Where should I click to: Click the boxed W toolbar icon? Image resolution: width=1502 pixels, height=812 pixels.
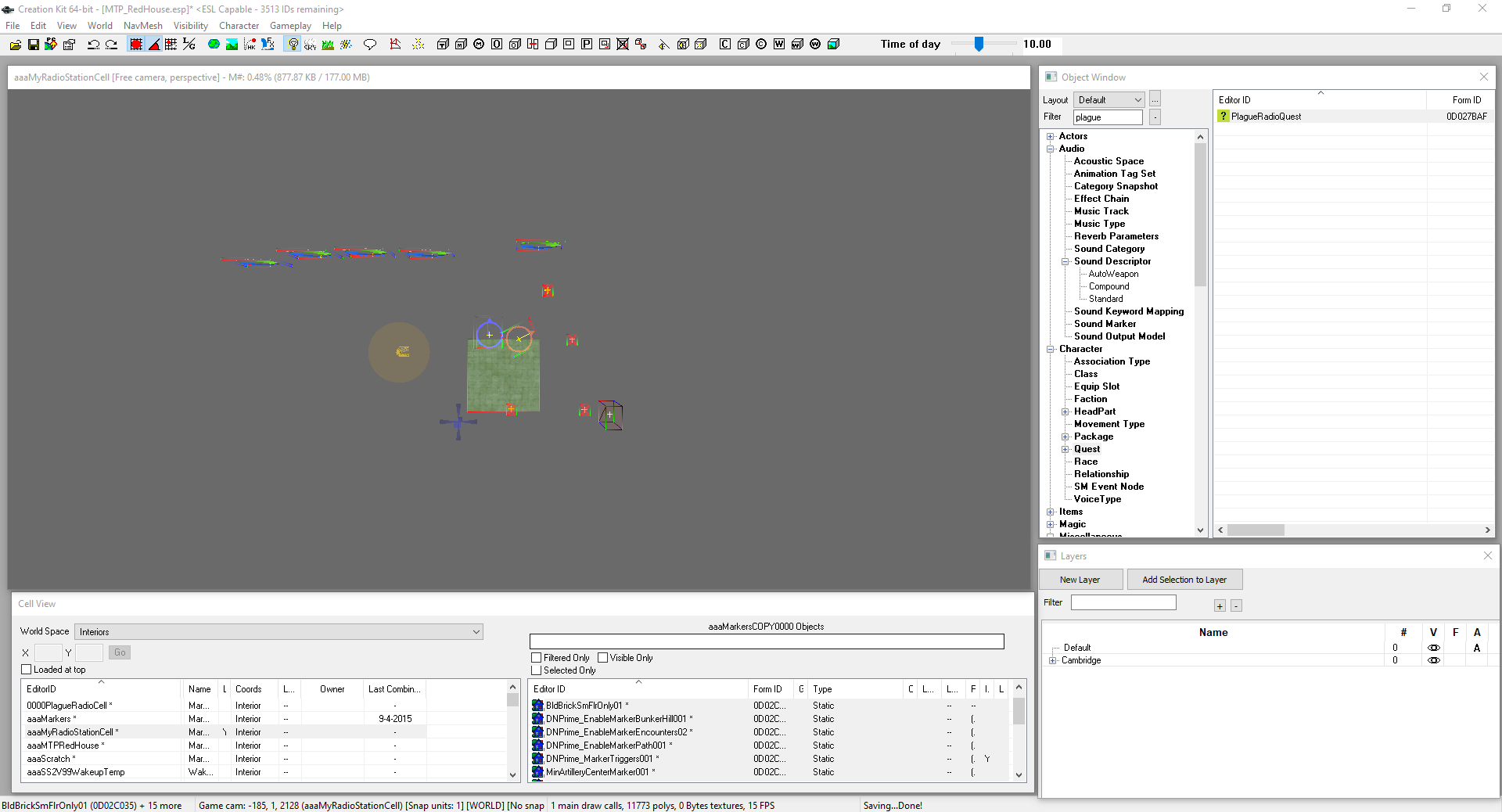tap(779, 45)
